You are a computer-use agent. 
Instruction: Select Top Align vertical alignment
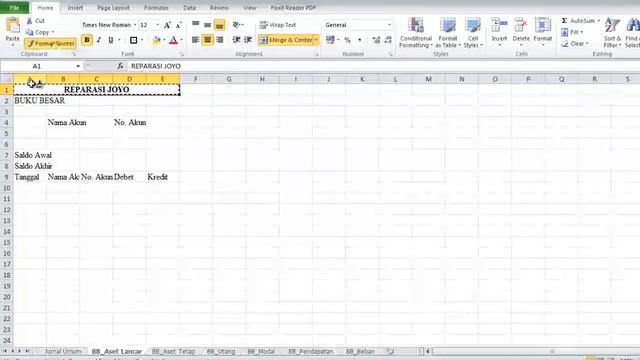(x=196, y=24)
